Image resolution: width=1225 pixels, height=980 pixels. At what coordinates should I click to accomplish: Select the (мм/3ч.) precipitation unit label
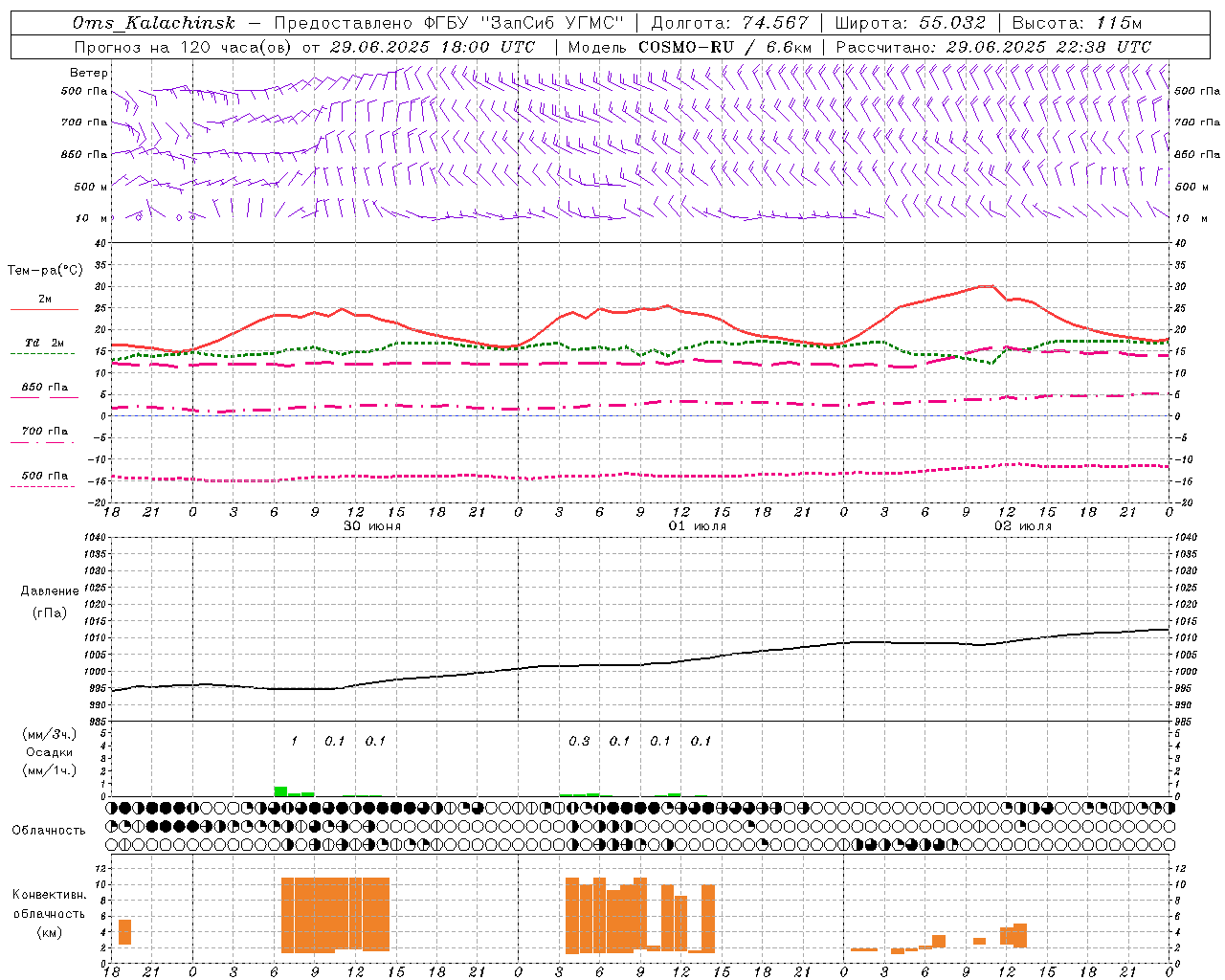point(50,734)
